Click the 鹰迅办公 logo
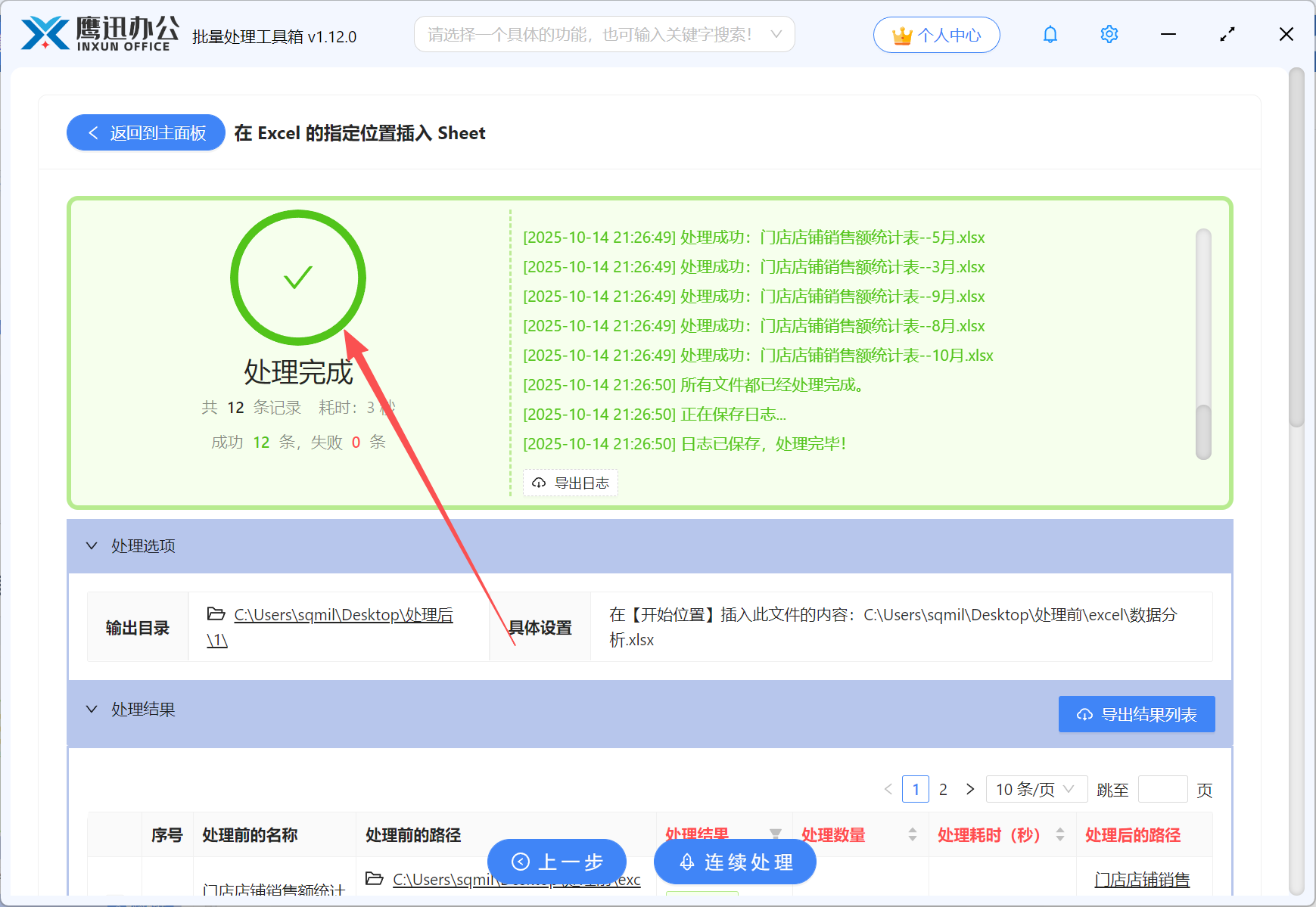 point(97,33)
